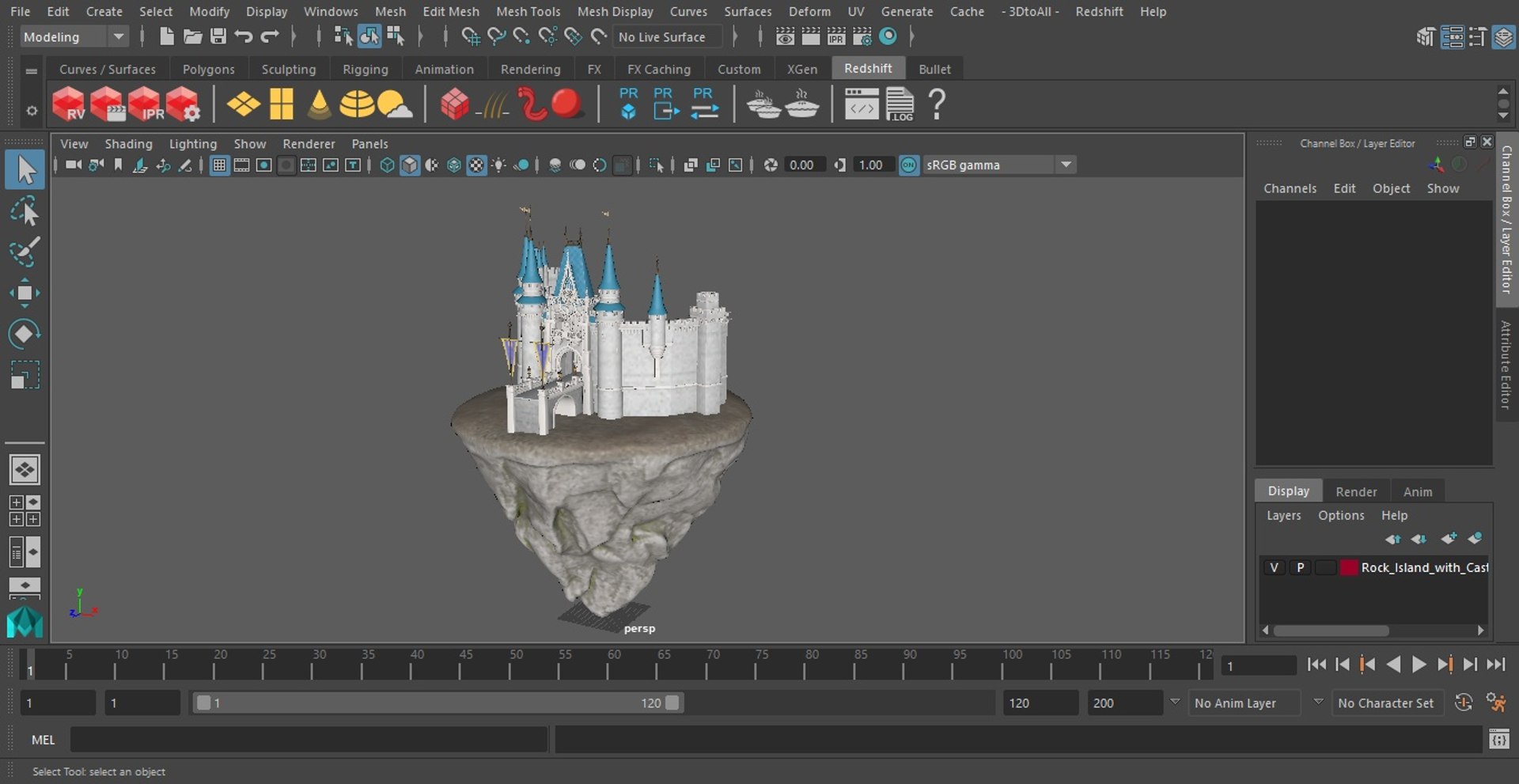Expand the Attribute Editor side tab
1519x784 pixels.
[1506, 365]
